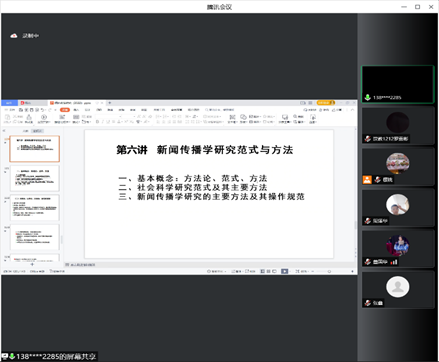This screenshot has width=439, height=362.
Task: Toggle slide sorter view in status bar
Action: [268, 271]
